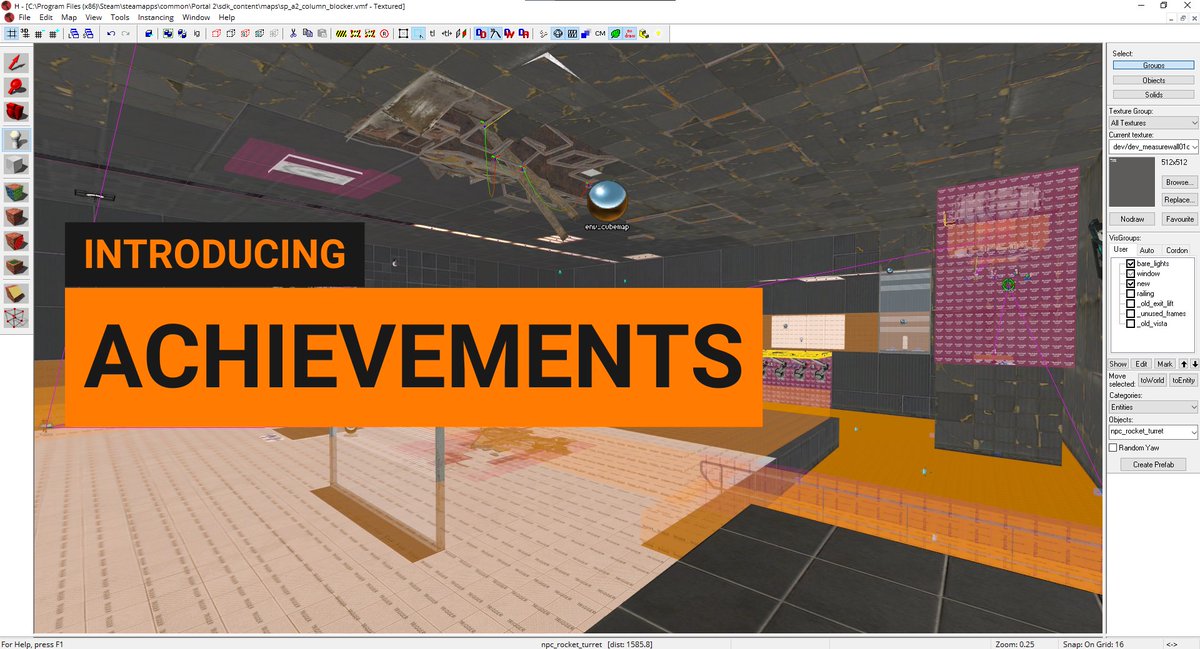
Task: Move visgroup up with arrow button
Action: click(1182, 364)
